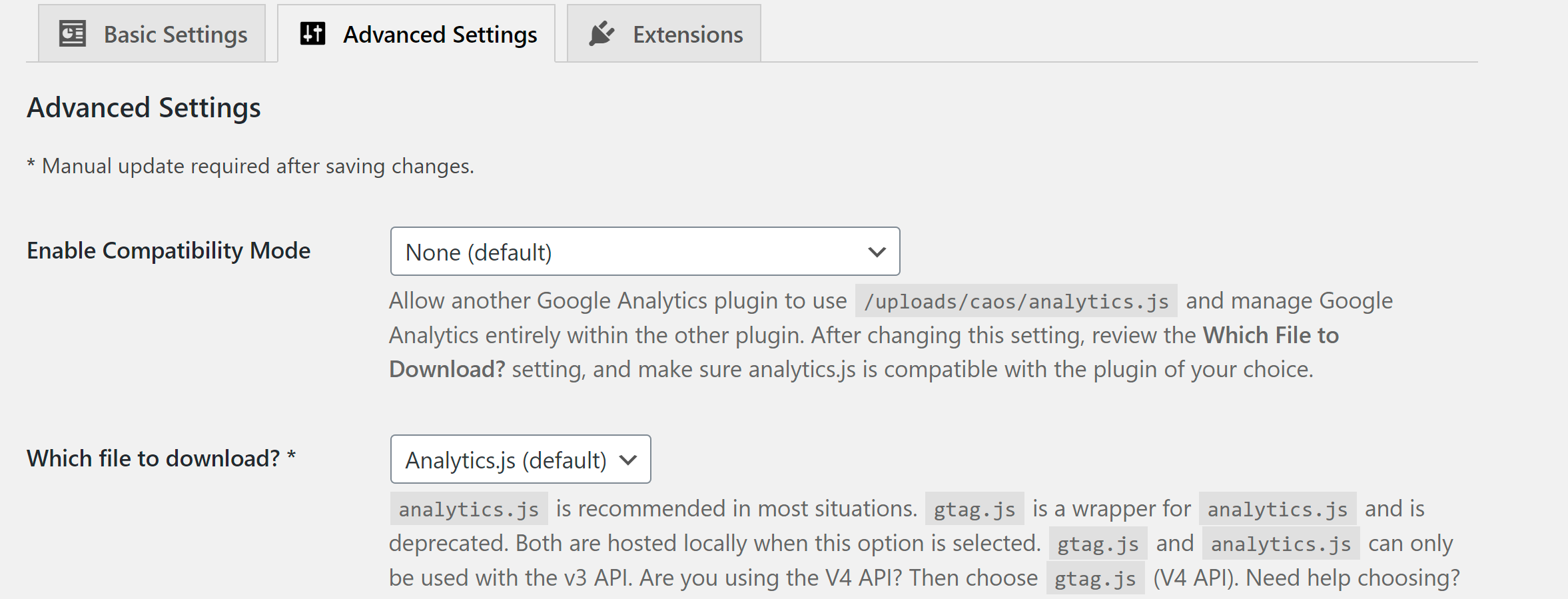Click the Advanced Settings page heading

(144, 108)
